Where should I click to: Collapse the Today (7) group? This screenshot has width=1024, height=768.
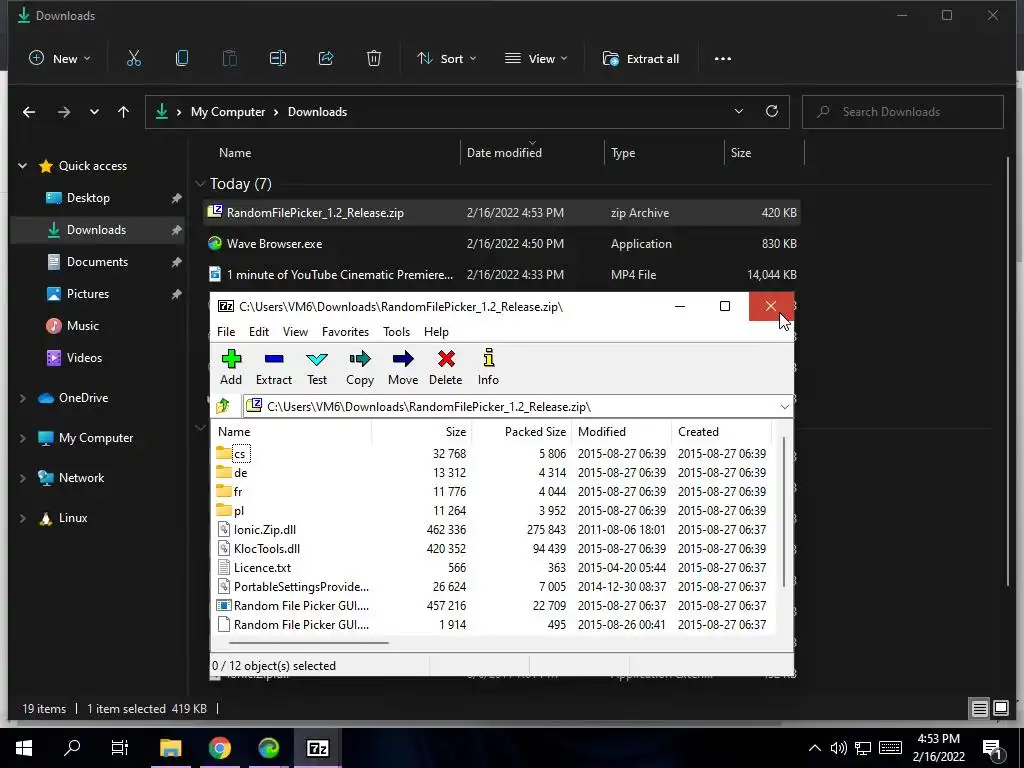tap(200, 184)
